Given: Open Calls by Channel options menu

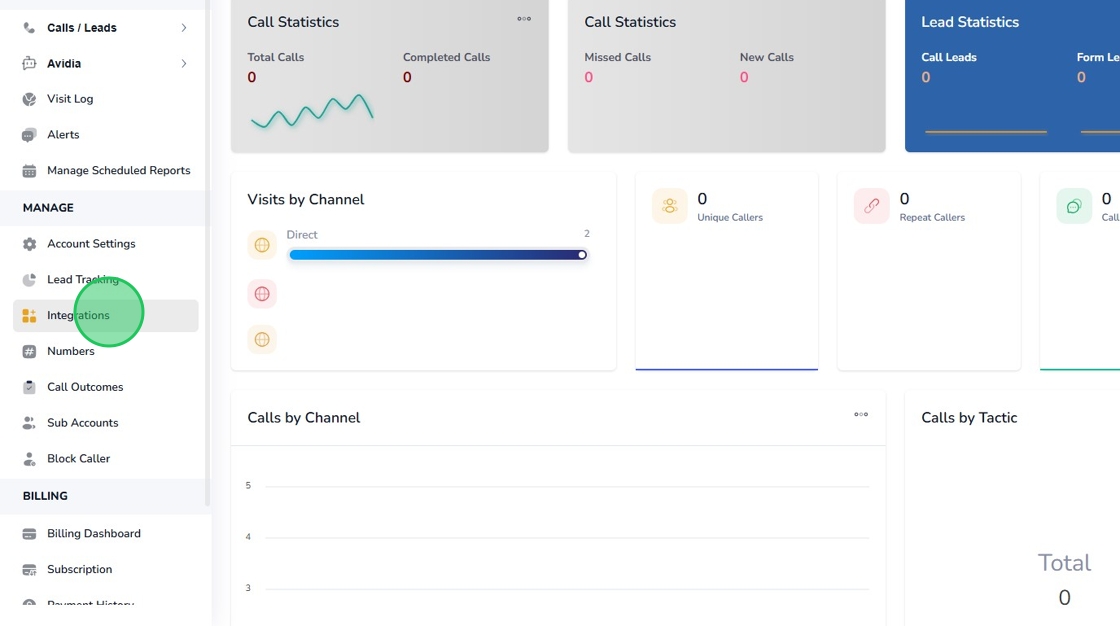Looking at the screenshot, I should [x=861, y=415].
